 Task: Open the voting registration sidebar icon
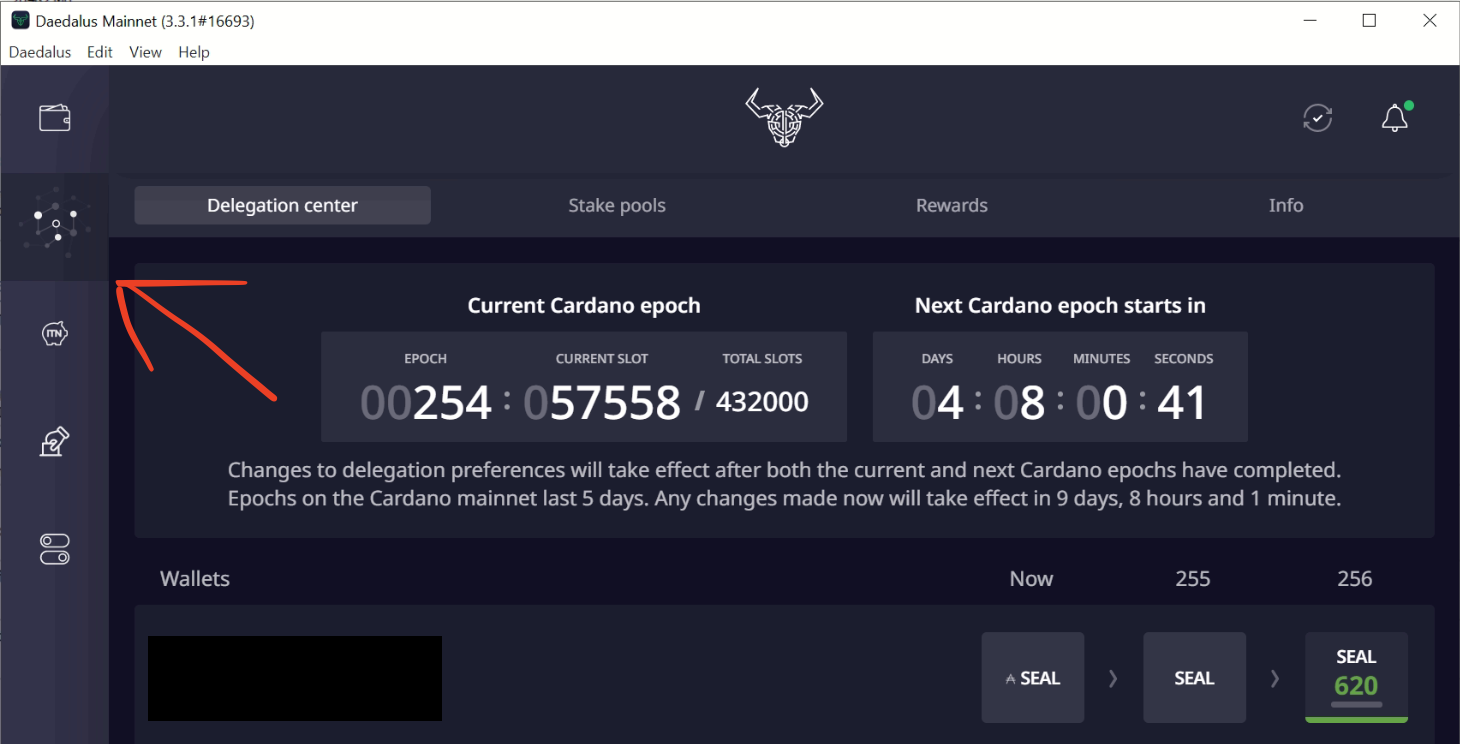[55, 441]
